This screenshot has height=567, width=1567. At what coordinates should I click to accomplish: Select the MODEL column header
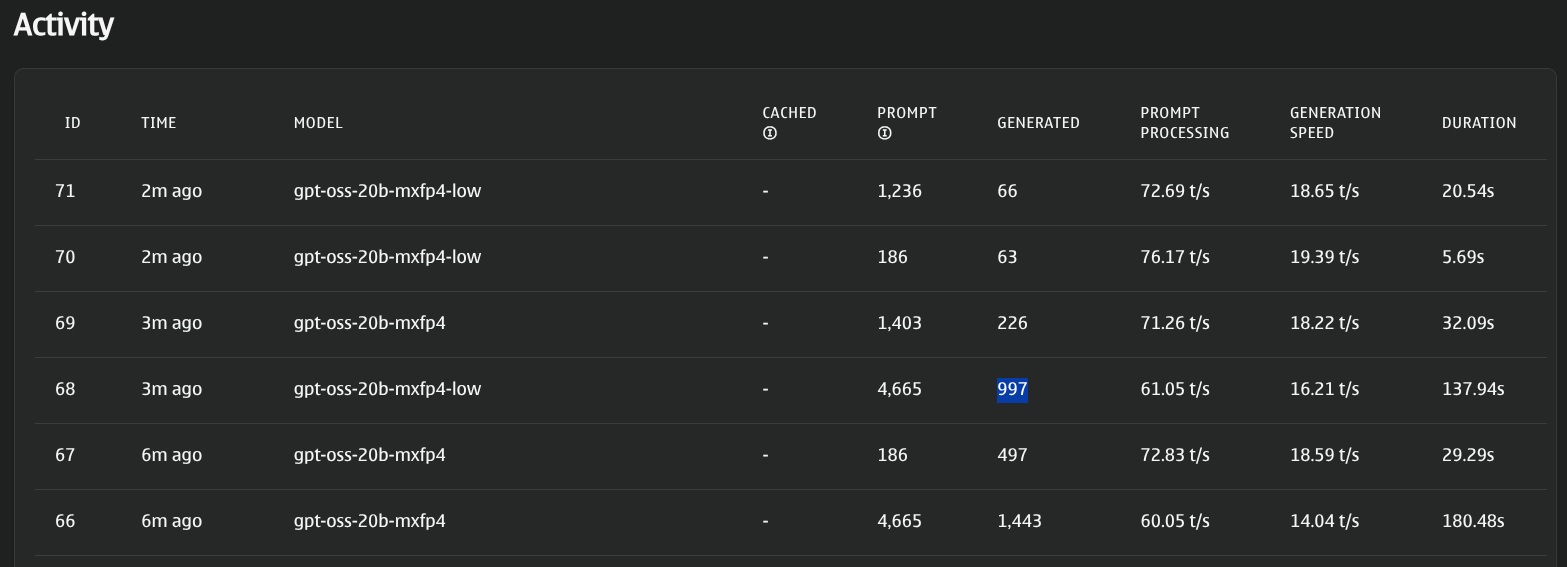click(x=318, y=123)
